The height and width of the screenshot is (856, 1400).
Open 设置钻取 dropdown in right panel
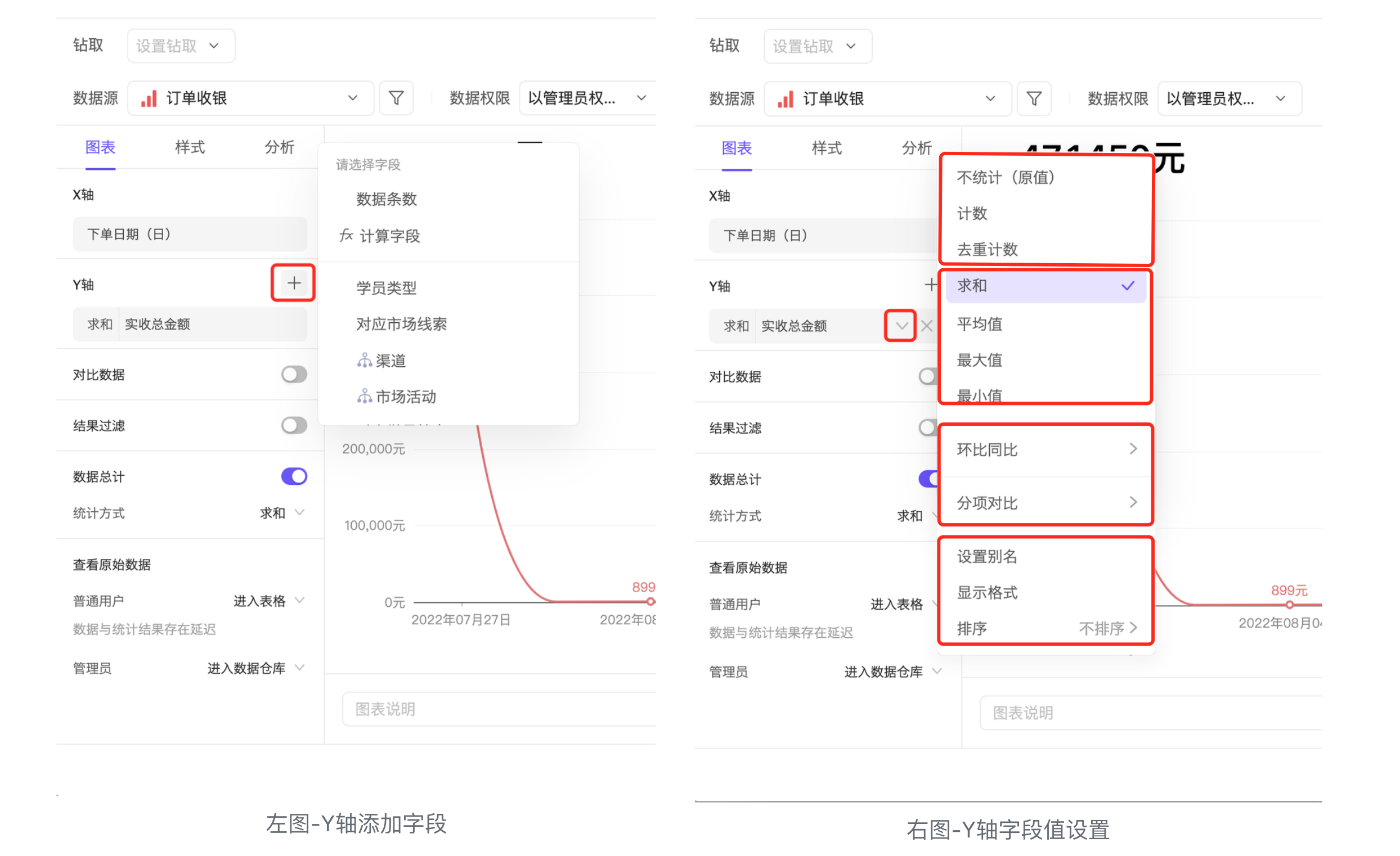pyautogui.click(x=818, y=46)
